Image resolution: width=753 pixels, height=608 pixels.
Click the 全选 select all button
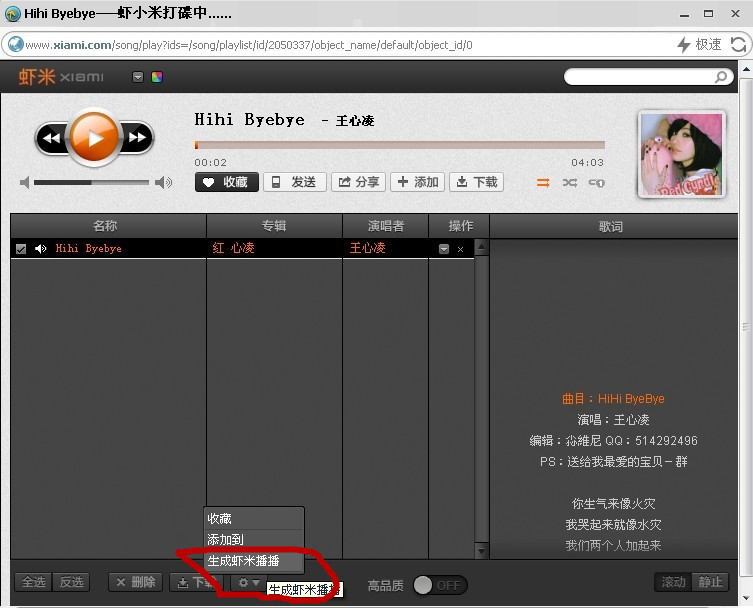coord(34,582)
